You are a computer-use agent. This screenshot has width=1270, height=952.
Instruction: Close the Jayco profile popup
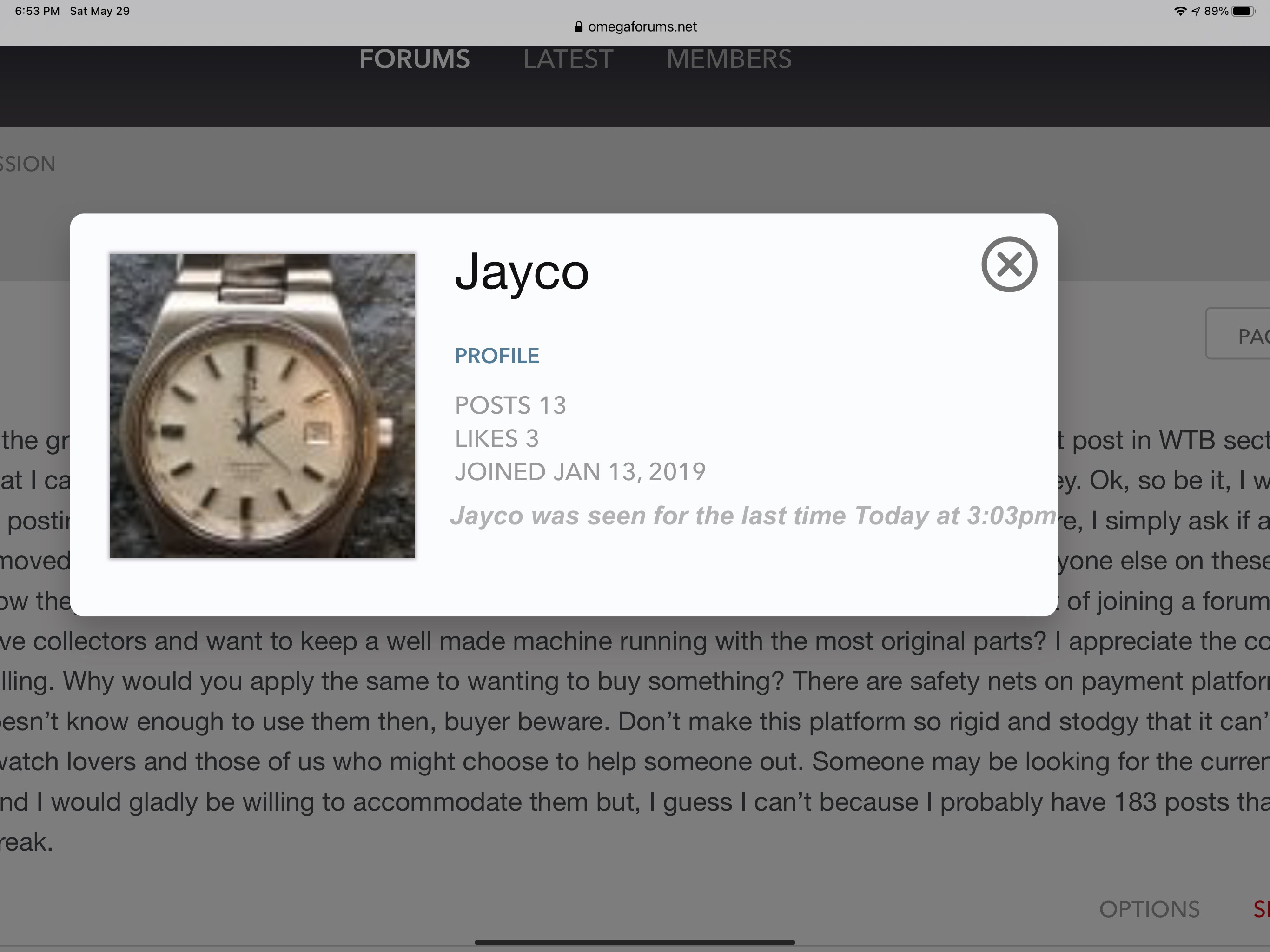pos(1009,264)
